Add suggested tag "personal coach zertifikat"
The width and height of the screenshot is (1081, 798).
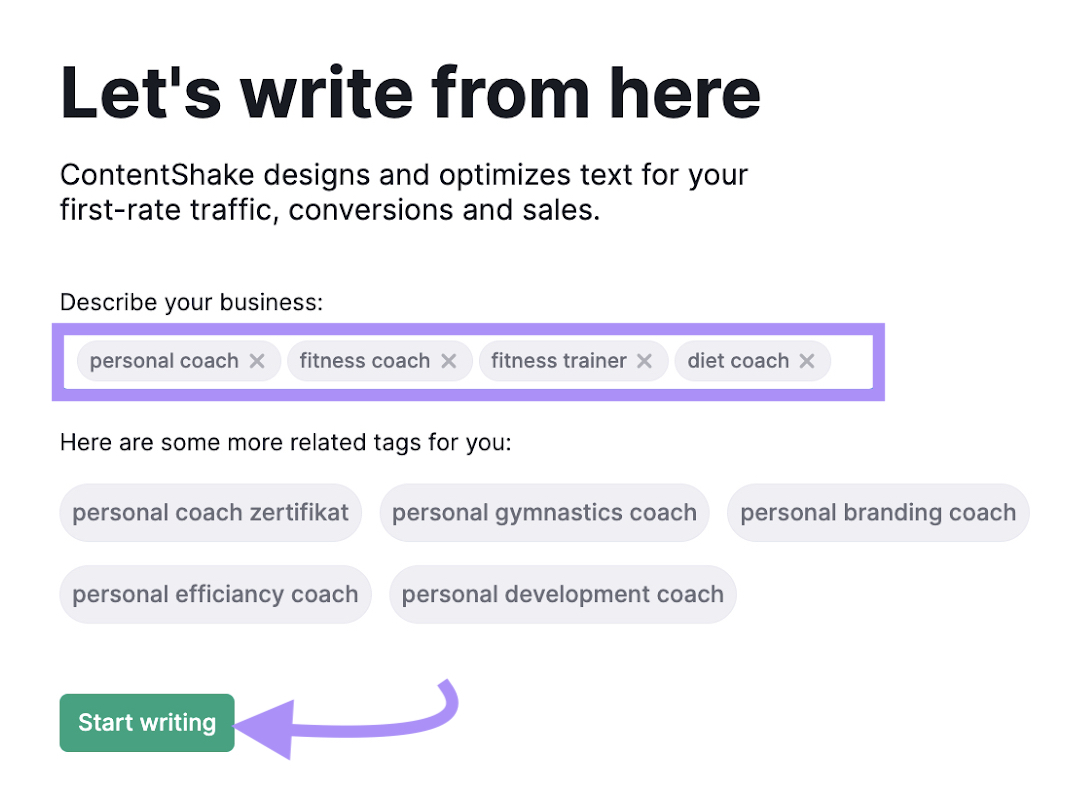pos(210,512)
